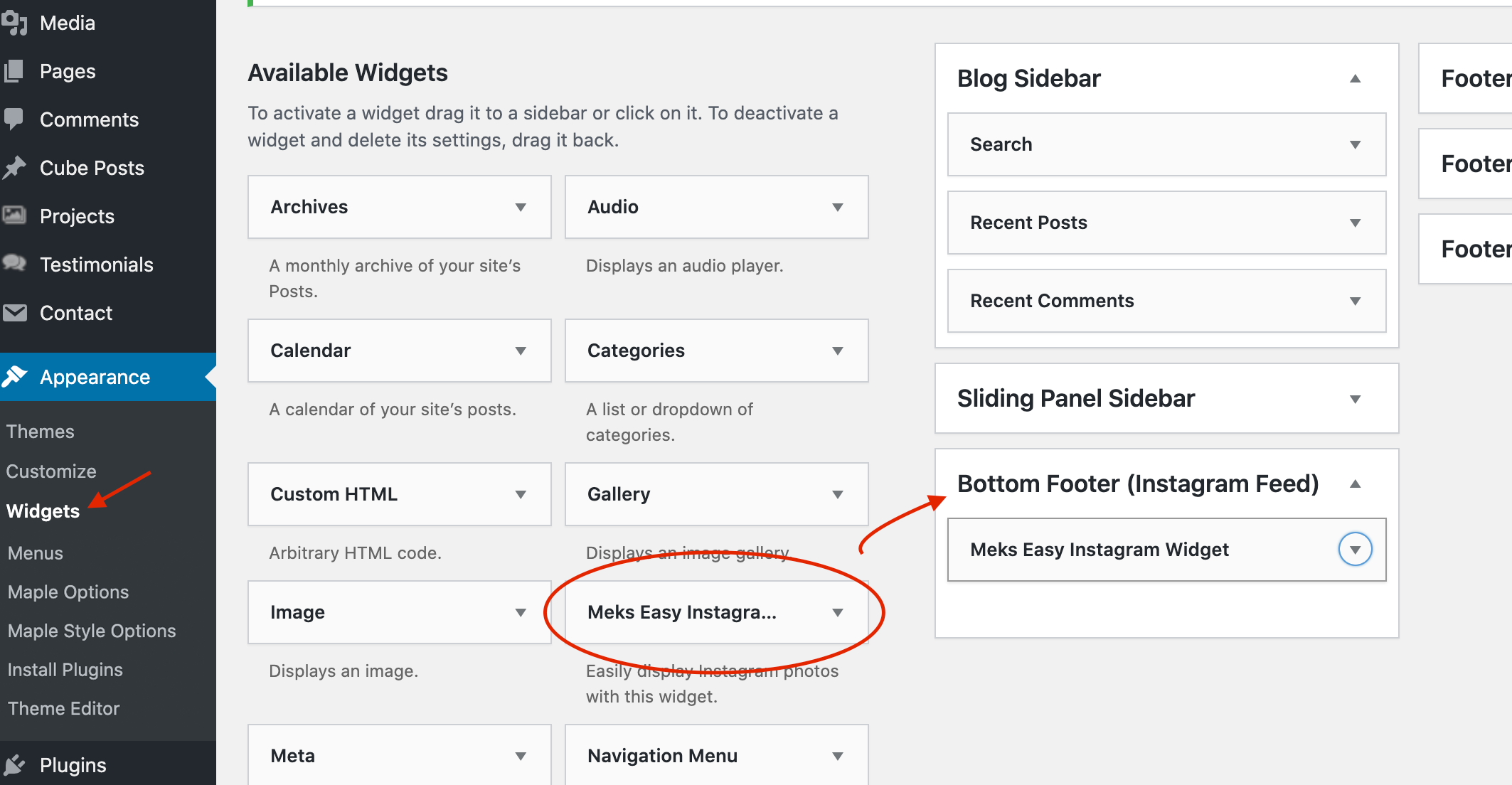Click the Projects image icon
Image resolution: width=1512 pixels, height=785 pixels.
point(14,215)
